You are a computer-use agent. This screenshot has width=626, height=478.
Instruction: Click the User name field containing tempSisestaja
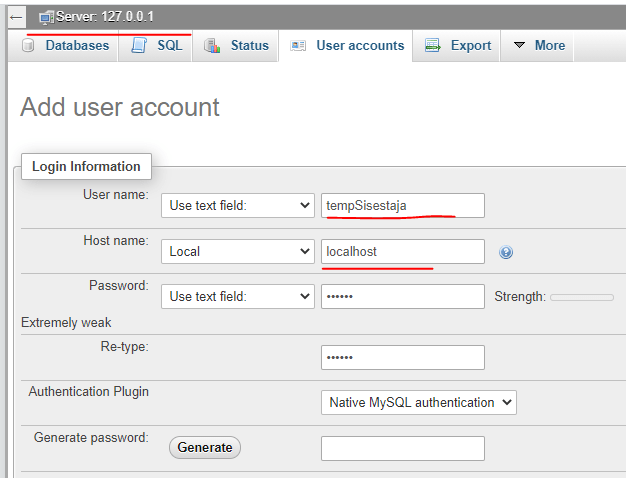pos(402,205)
